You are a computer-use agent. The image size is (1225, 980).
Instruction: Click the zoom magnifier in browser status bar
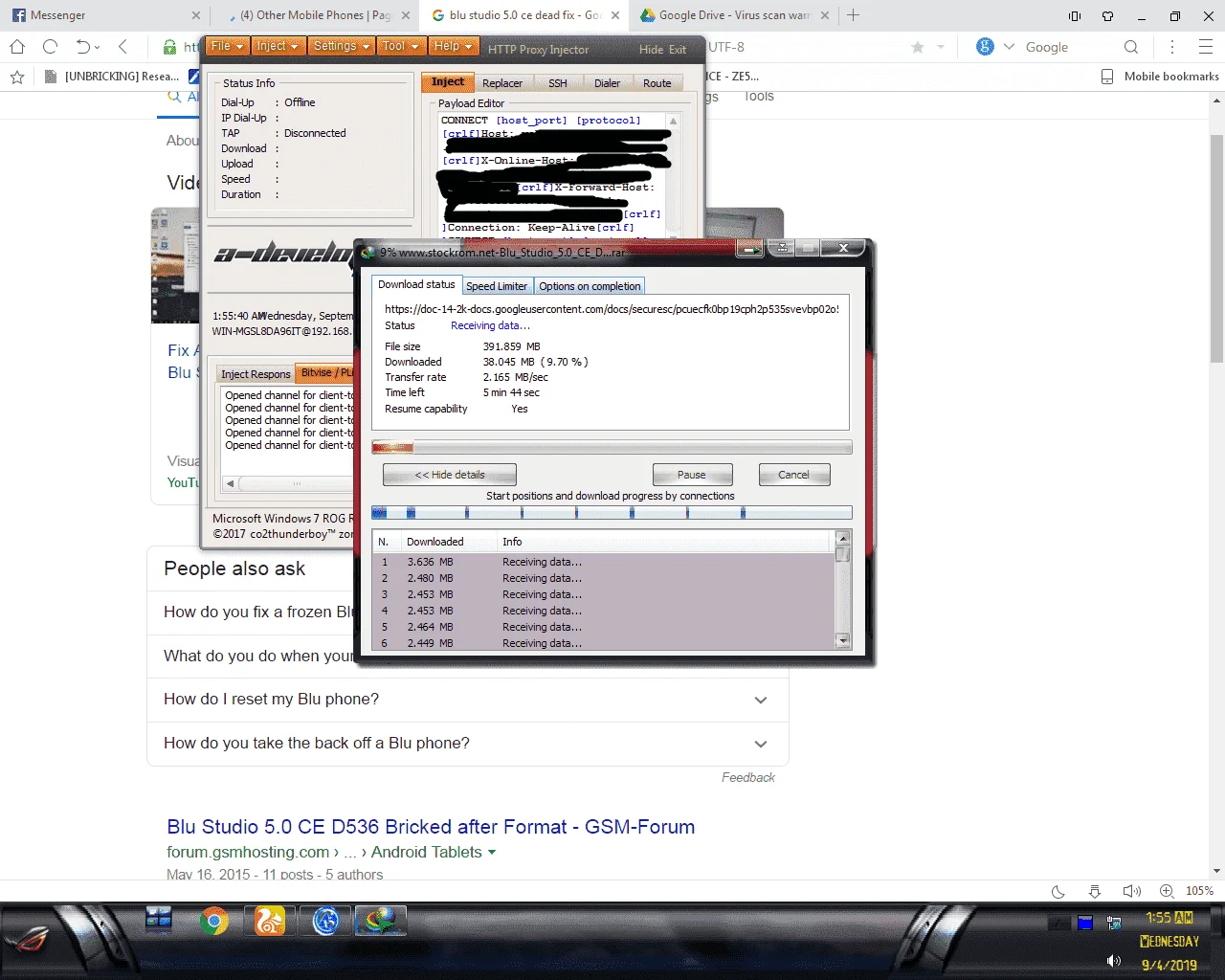[1167, 891]
